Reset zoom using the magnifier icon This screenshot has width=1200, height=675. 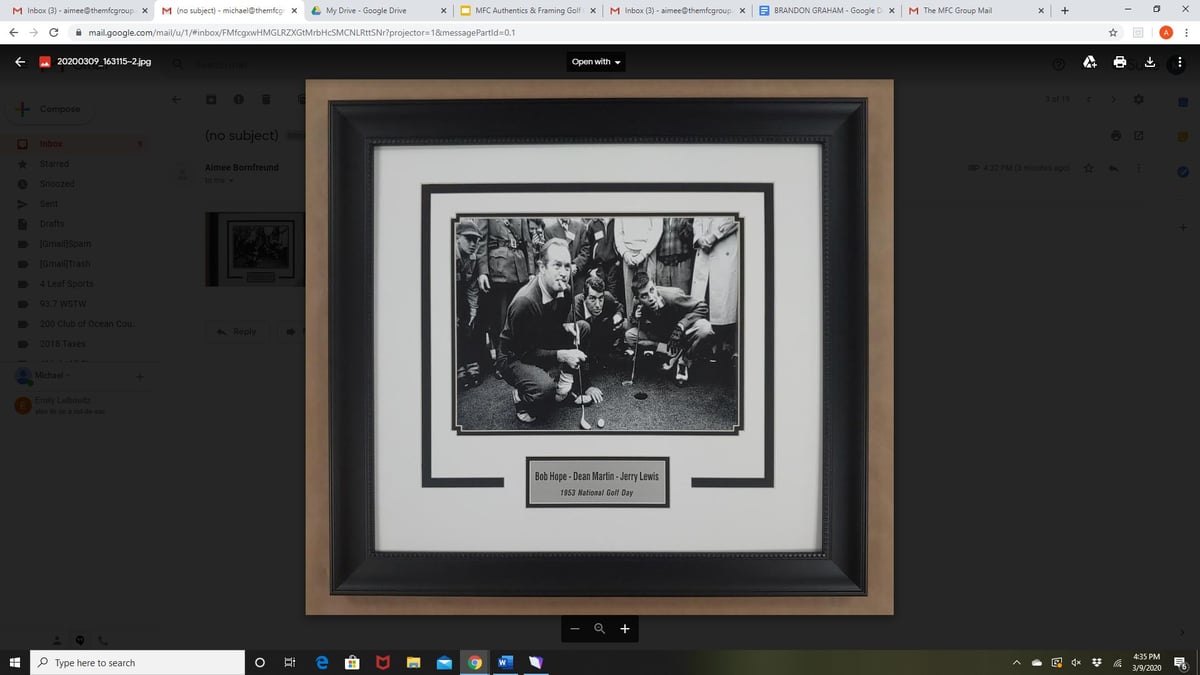pyautogui.click(x=600, y=629)
